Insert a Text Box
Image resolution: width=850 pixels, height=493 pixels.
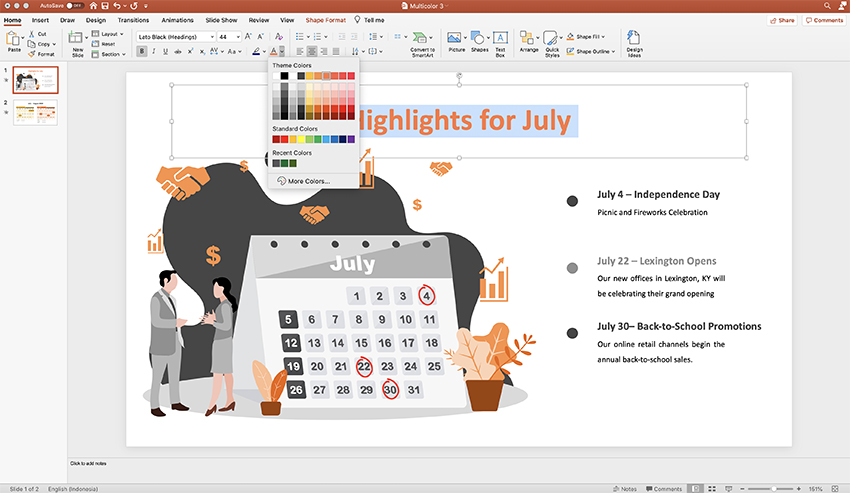(500, 37)
